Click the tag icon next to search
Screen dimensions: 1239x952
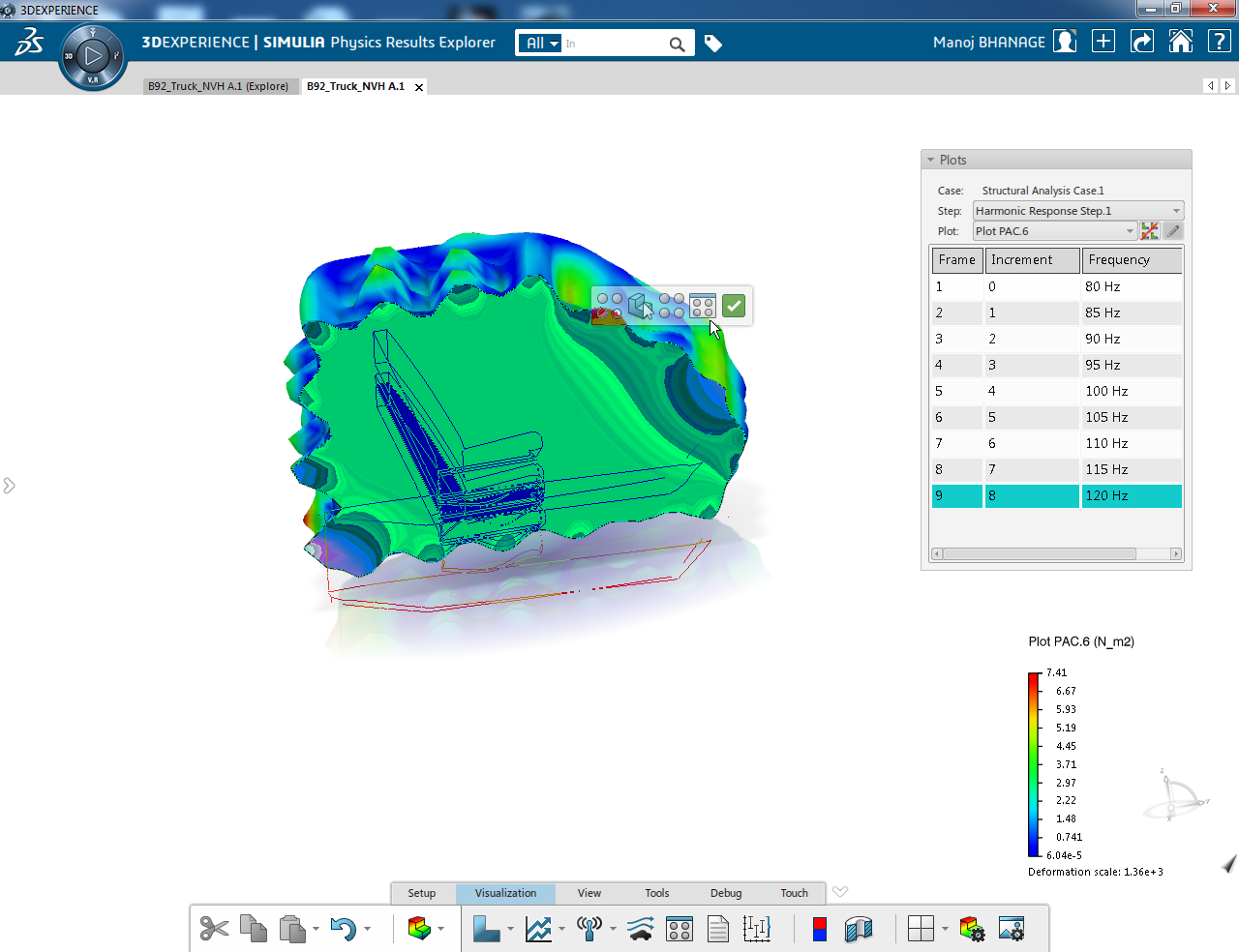[713, 44]
